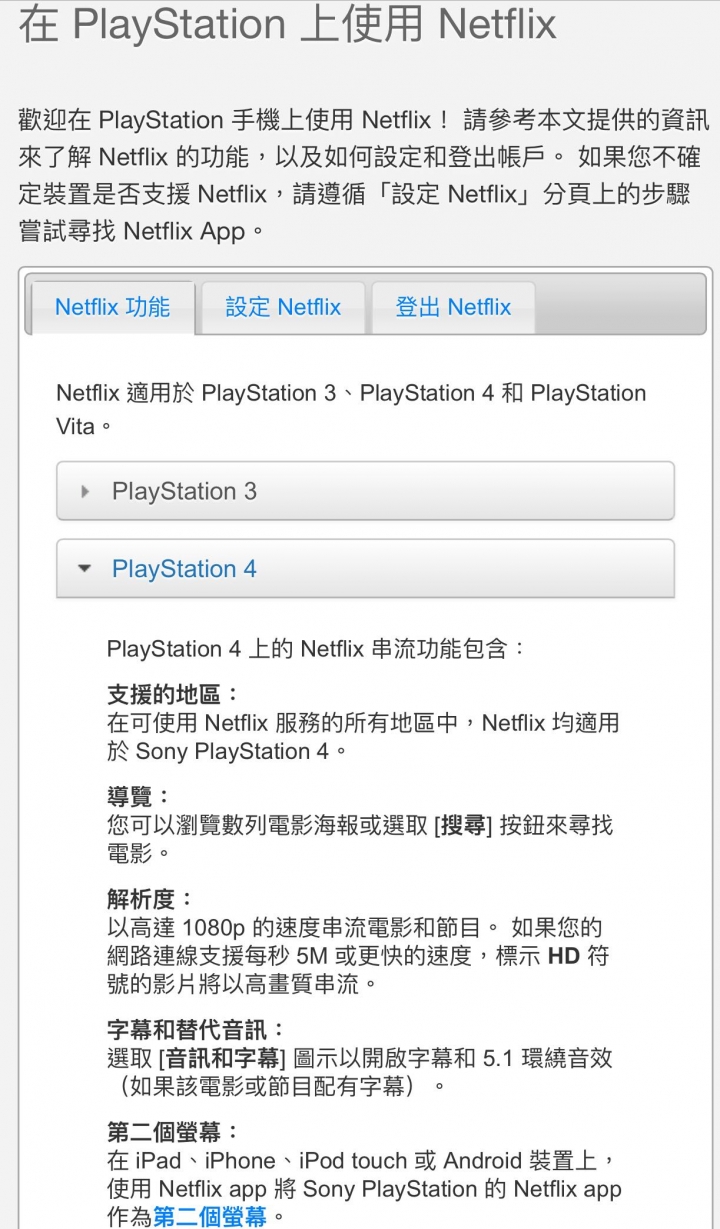Collapse the PlayStation 4 section header
The image size is (720, 1229).
pyautogui.click(x=365, y=569)
